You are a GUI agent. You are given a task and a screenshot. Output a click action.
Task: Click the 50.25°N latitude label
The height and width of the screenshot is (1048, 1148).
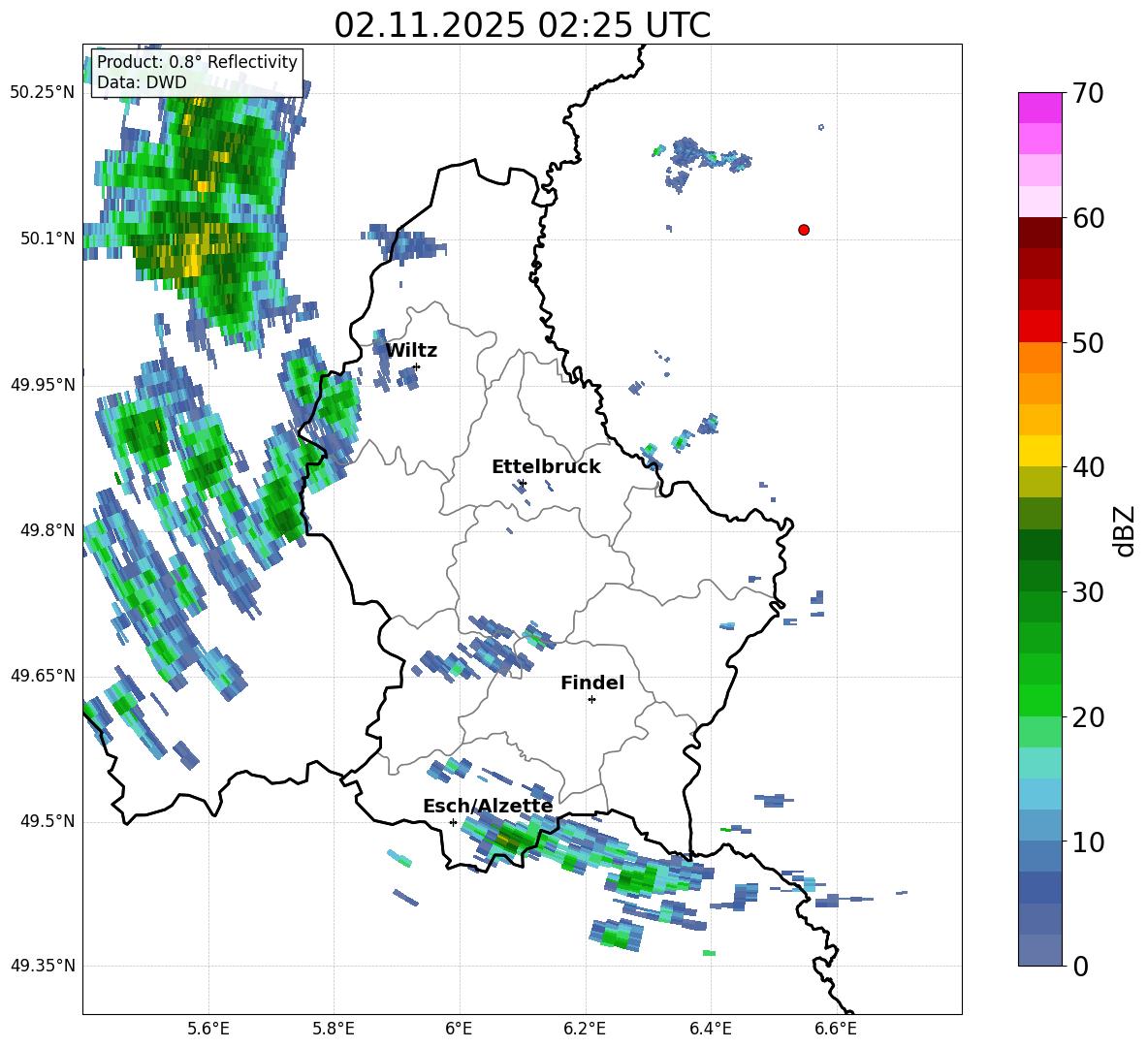pos(43,93)
